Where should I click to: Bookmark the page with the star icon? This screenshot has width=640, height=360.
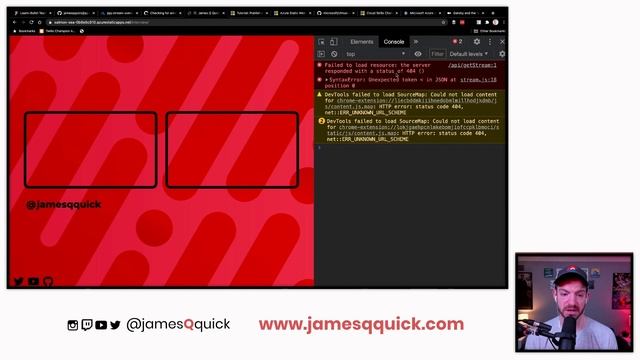coord(444,22)
